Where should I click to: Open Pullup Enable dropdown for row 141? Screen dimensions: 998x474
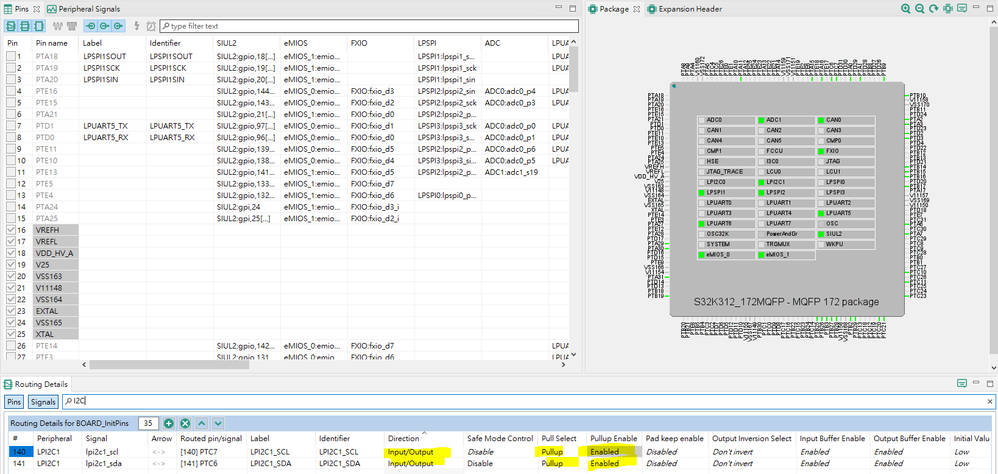(614, 464)
